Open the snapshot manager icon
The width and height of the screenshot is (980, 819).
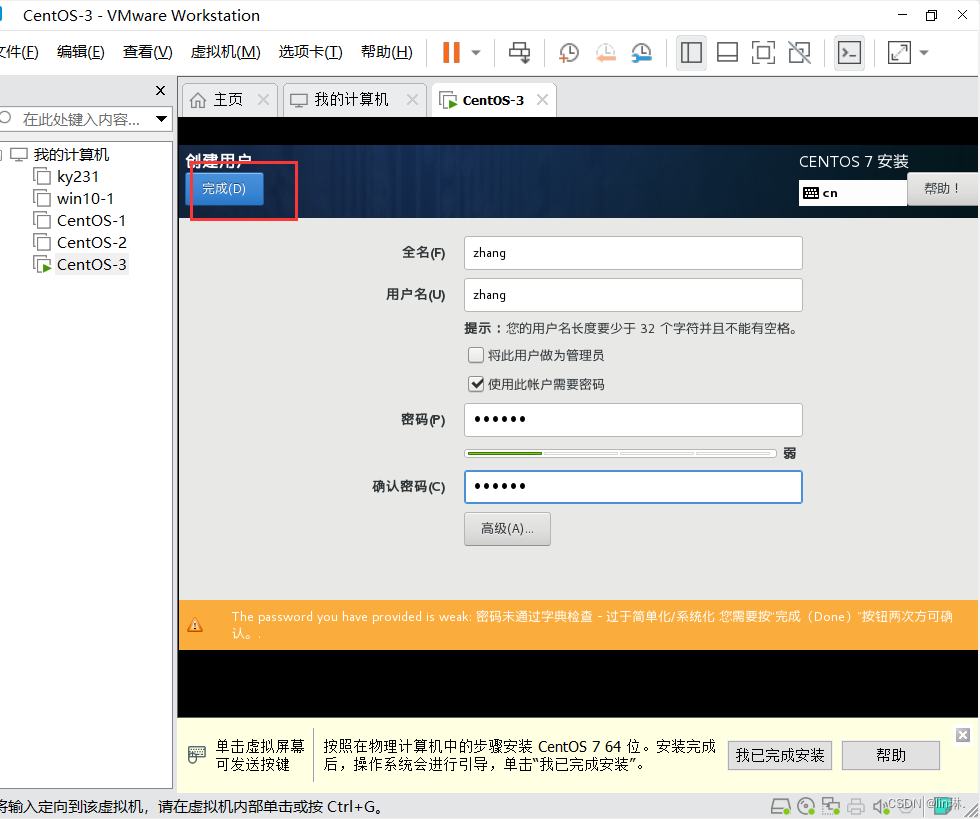pos(641,53)
